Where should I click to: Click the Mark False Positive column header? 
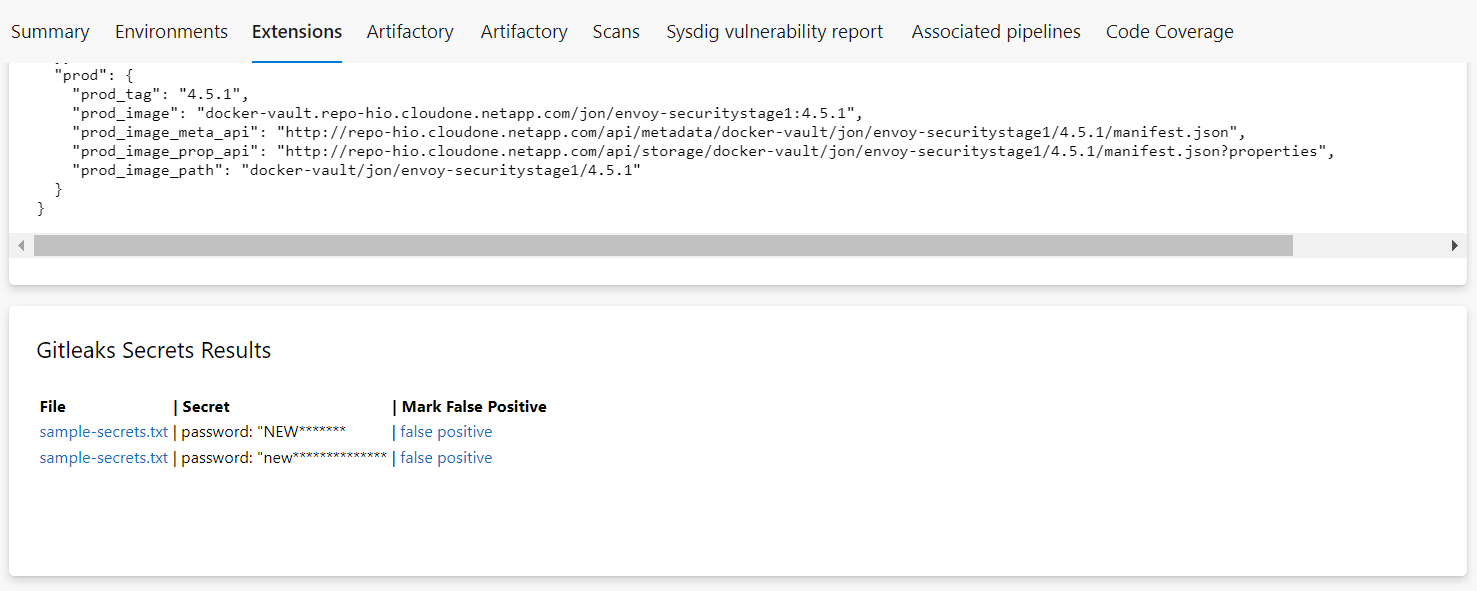(x=474, y=407)
